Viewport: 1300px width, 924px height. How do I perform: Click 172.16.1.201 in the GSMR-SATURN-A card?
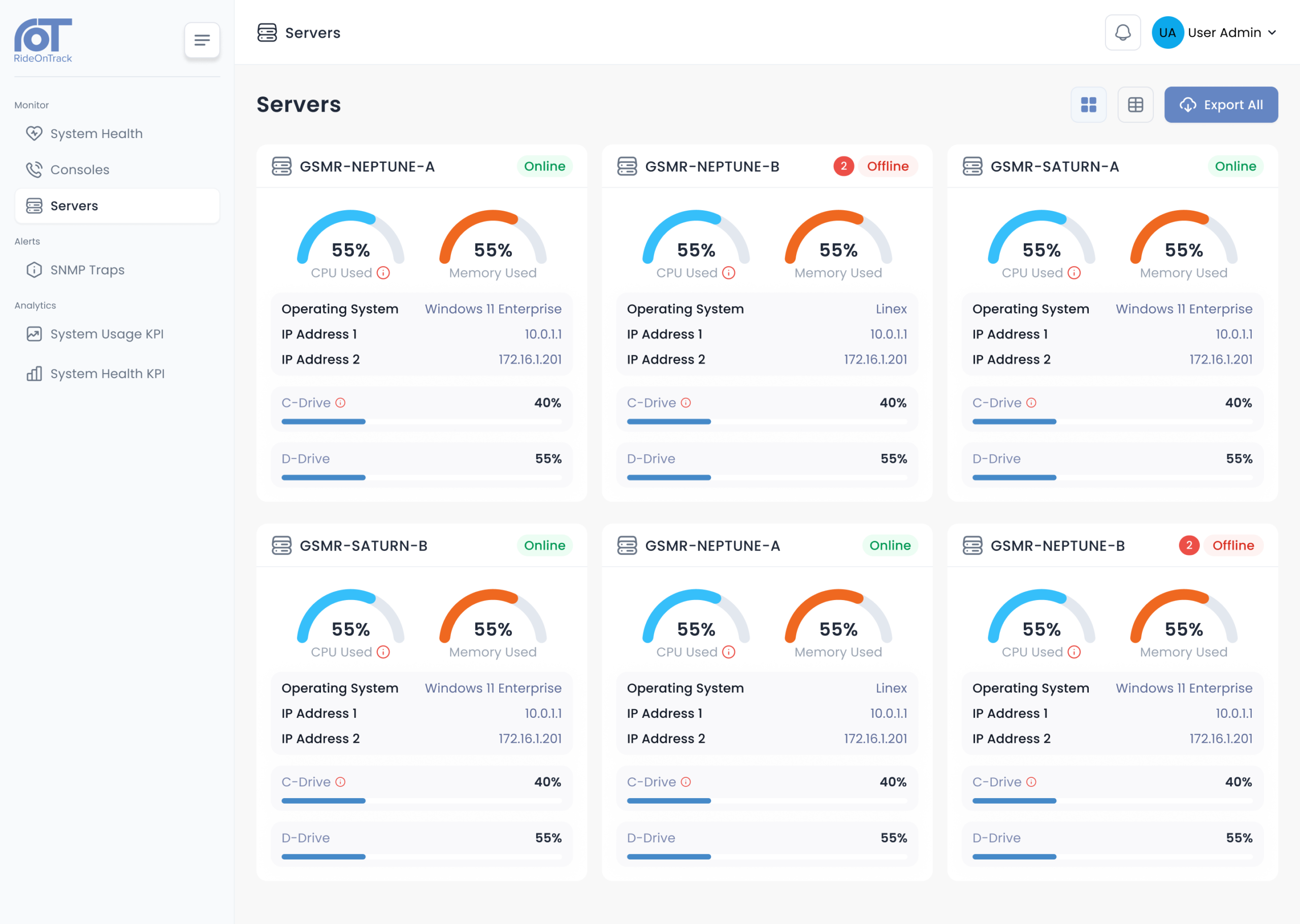pyautogui.click(x=1221, y=359)
